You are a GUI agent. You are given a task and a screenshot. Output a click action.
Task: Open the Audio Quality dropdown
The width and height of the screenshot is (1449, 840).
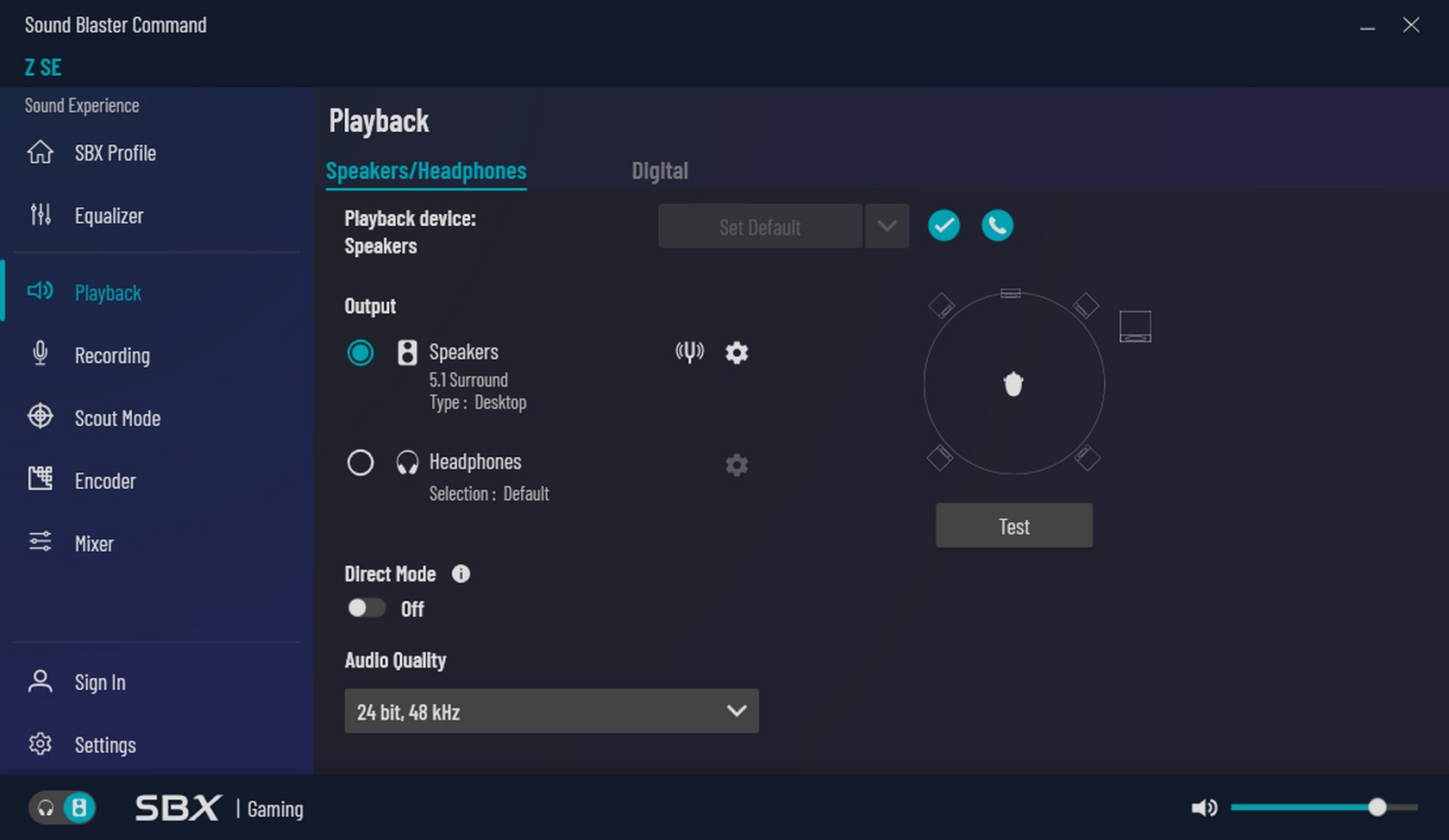pos(551,711)
